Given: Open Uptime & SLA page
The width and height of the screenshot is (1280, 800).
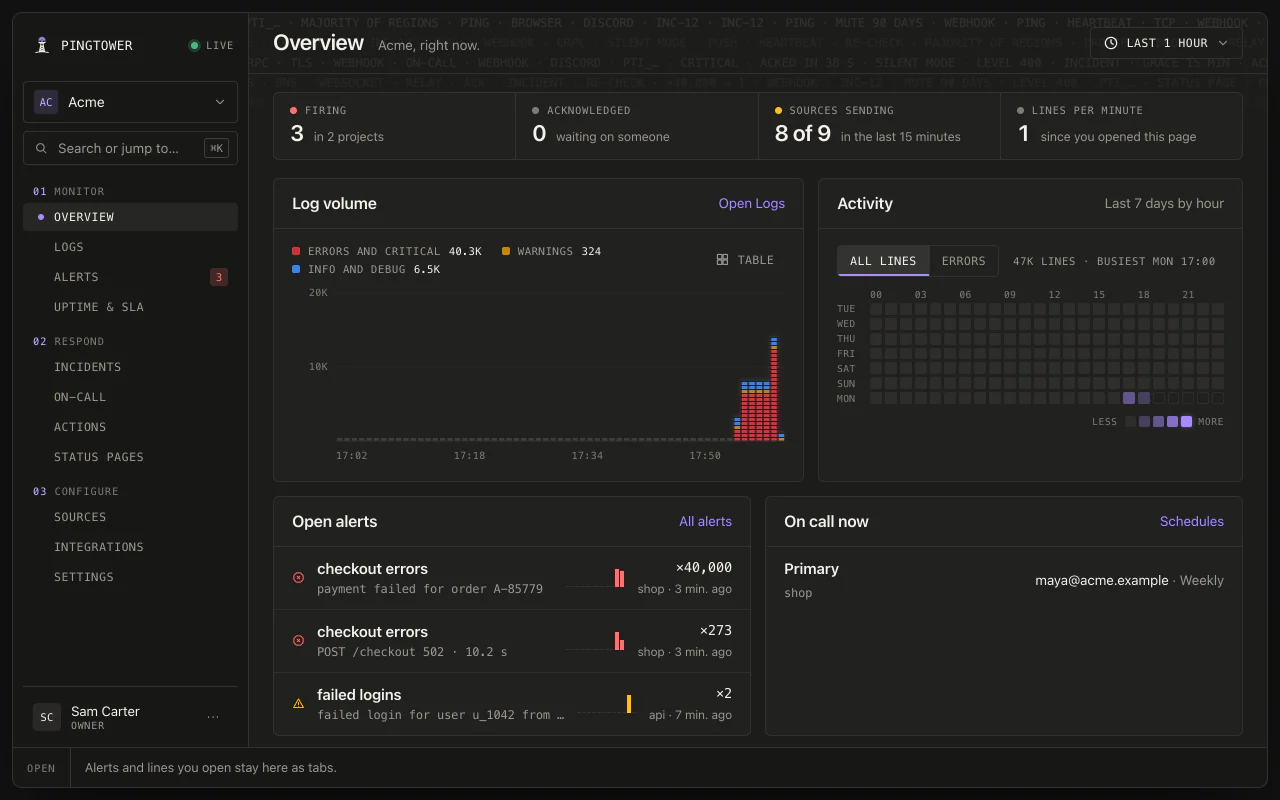Looking at the screenshot, I should tap(130, 307).
